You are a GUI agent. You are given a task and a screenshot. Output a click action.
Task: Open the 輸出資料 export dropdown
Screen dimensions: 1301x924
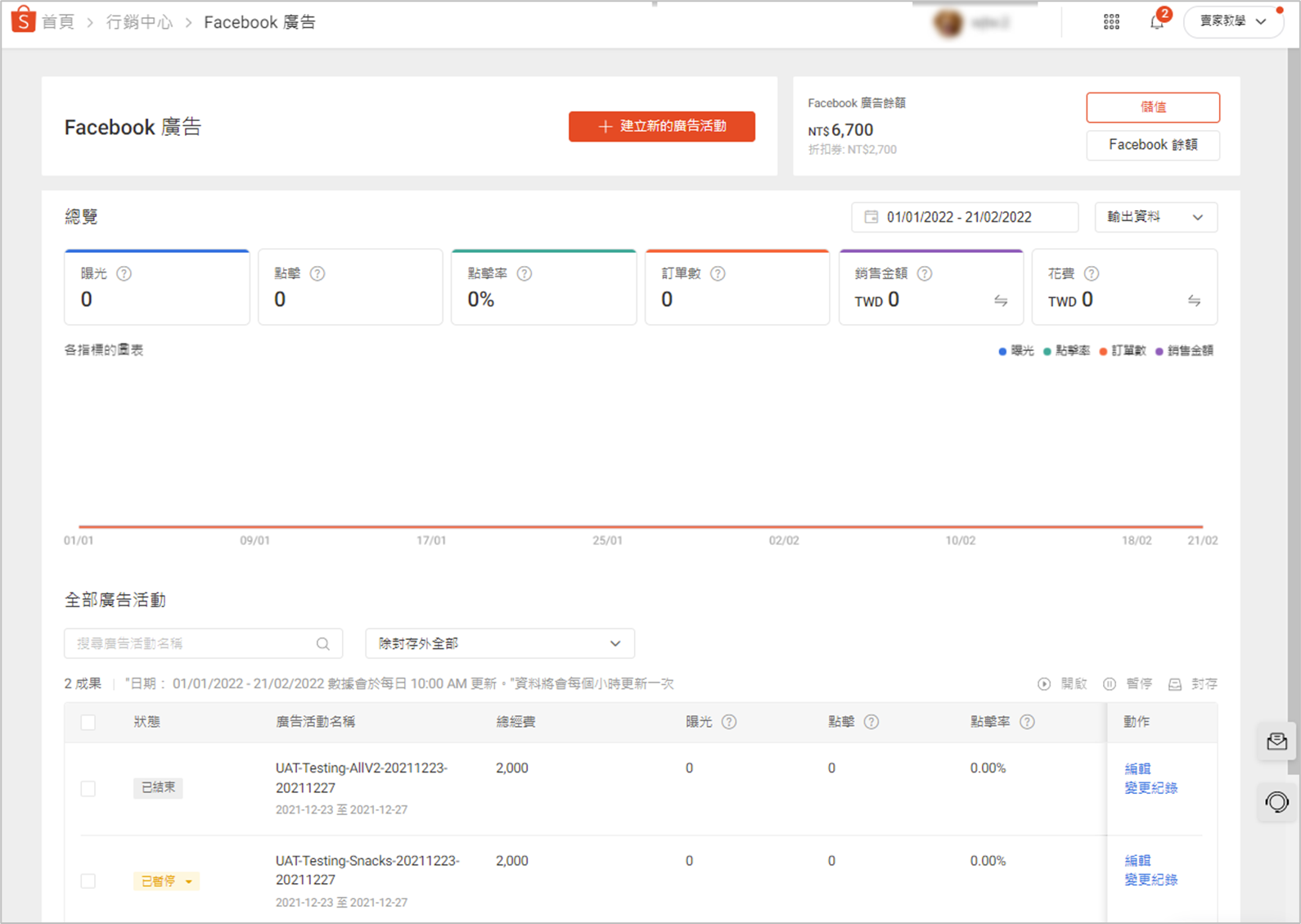click(1156, 217)
